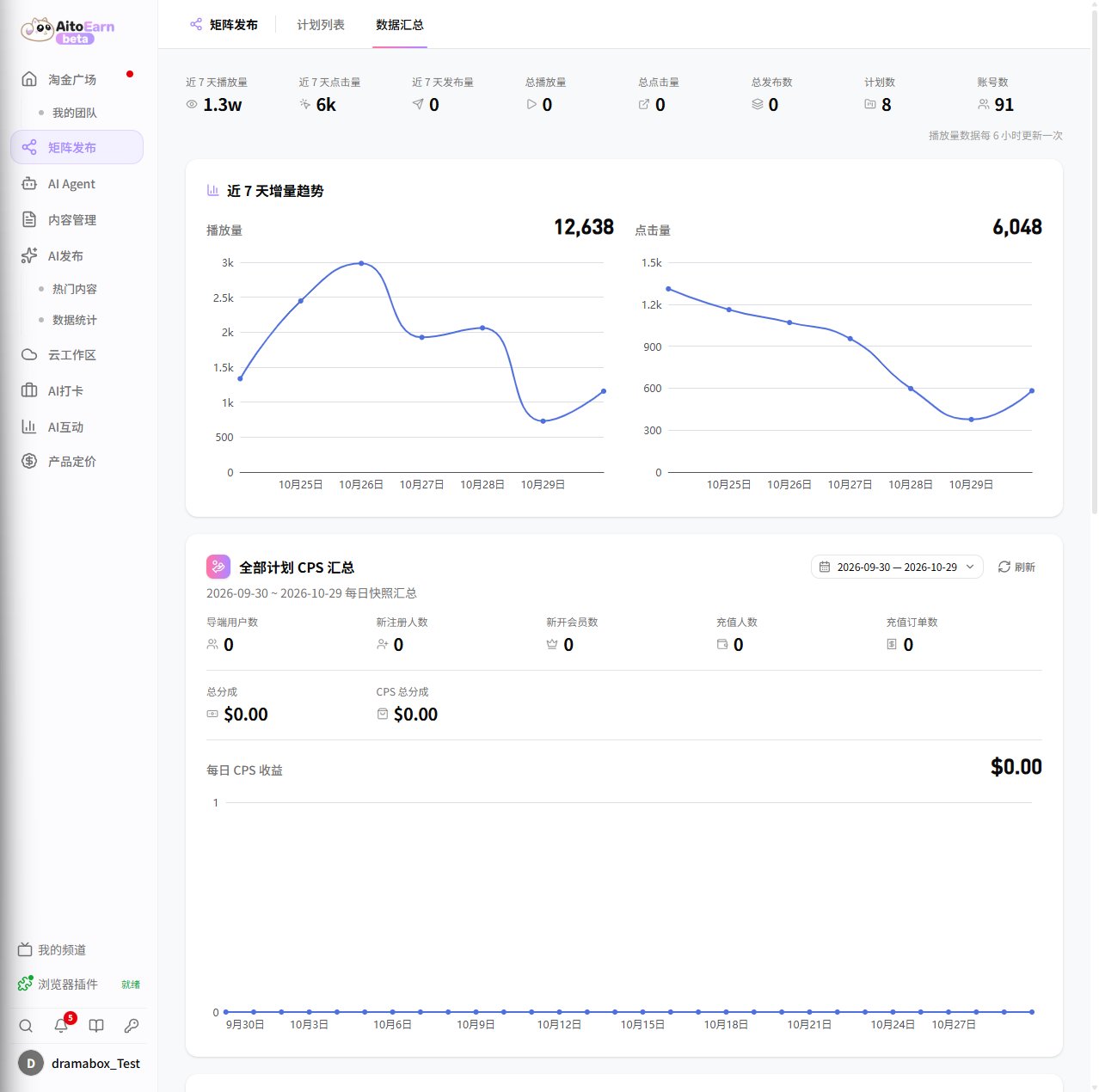Open the docs book icon
Viewport: 1099px width, 1092px height.
96,1025
